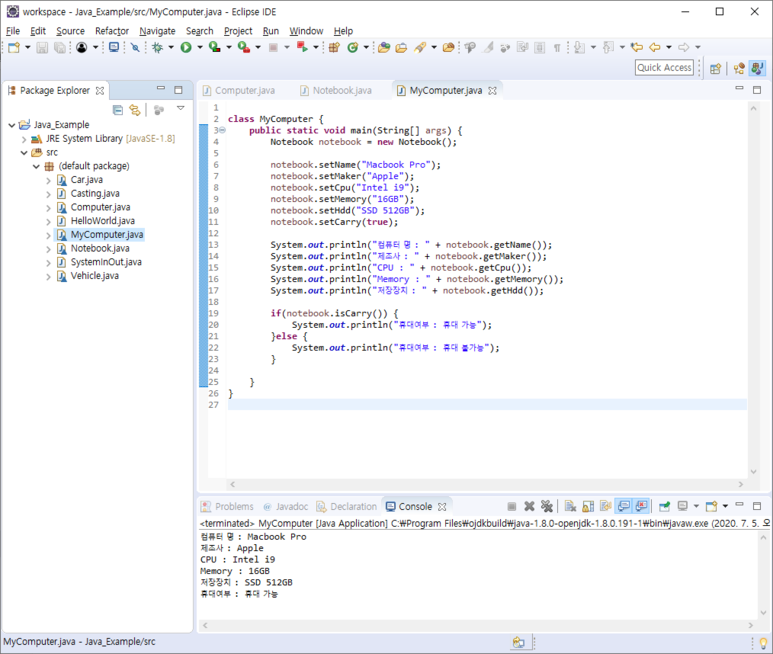This screenshot has height=654, width=773.
Task: Collapse the src folder node
Action: click(24, 153)
